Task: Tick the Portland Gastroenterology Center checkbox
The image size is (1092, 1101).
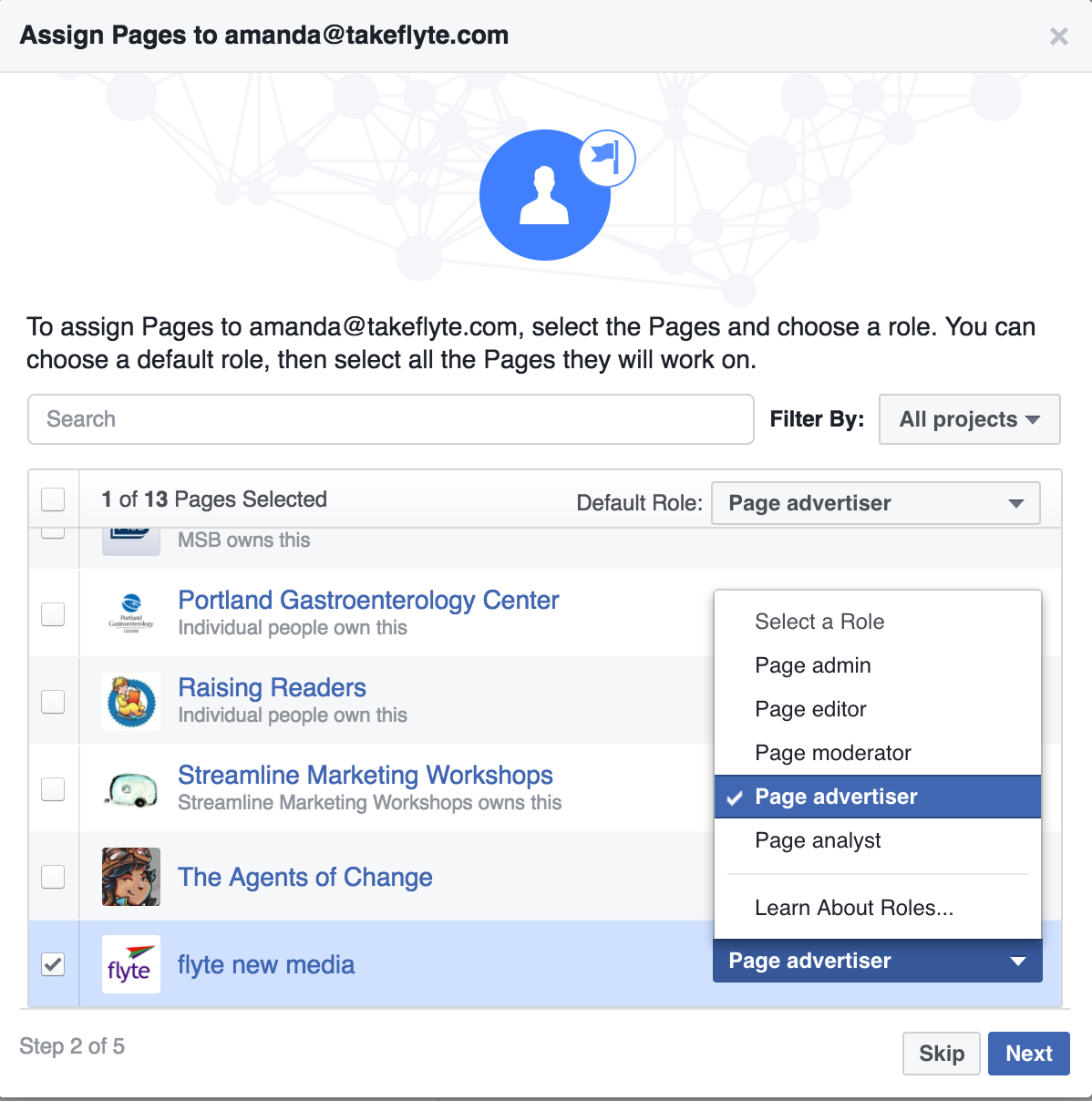Action: (x=53, y=614)
